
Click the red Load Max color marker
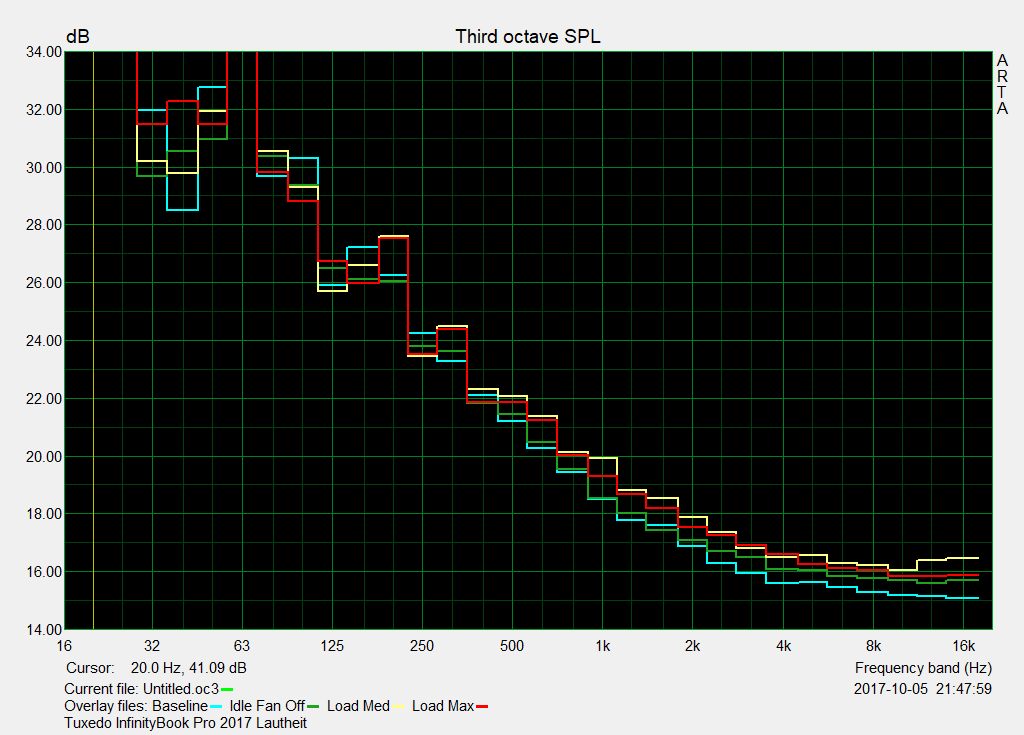click(x=482, y=707)
